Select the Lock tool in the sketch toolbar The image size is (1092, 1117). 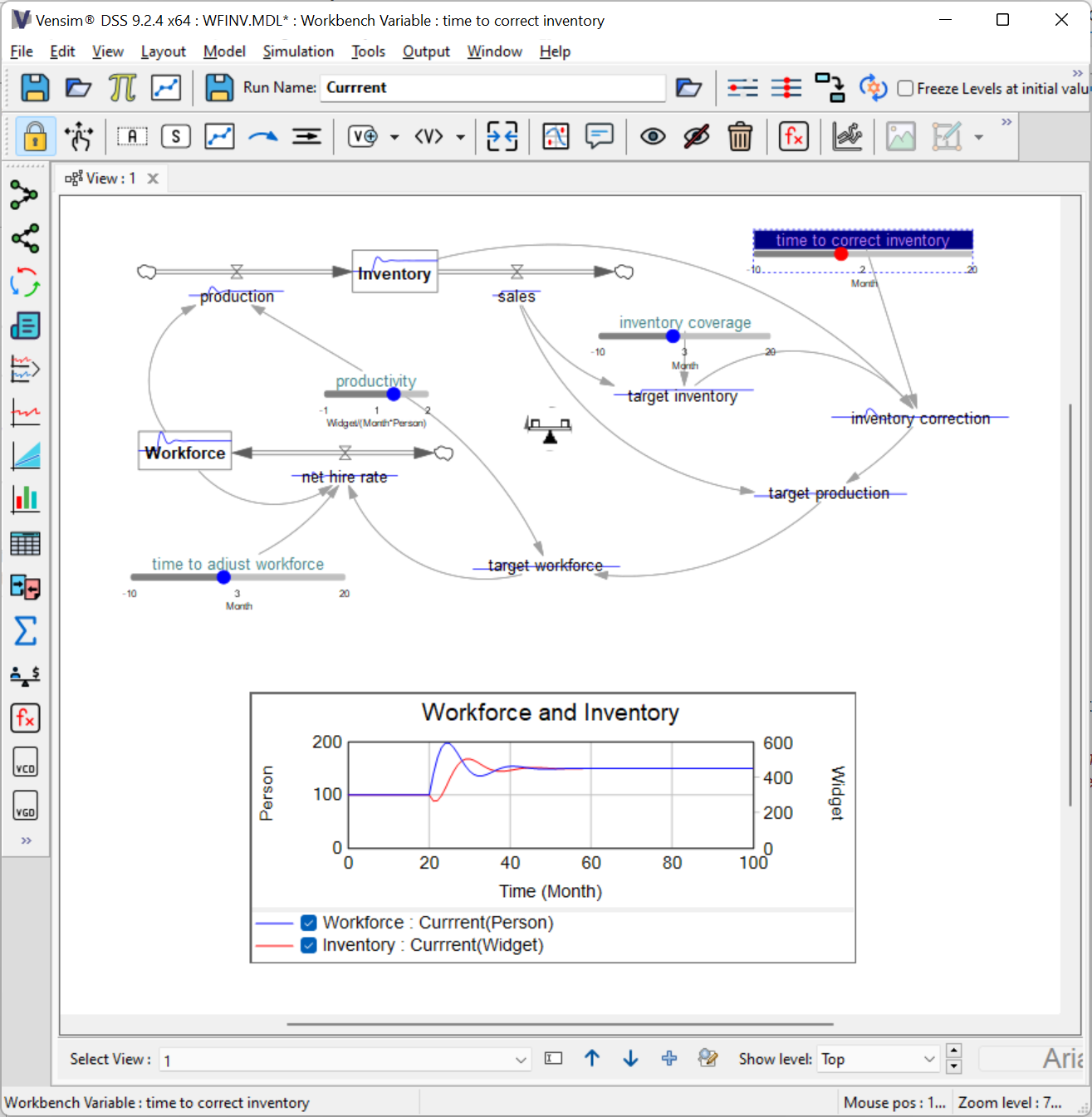(x=34, y=136)
